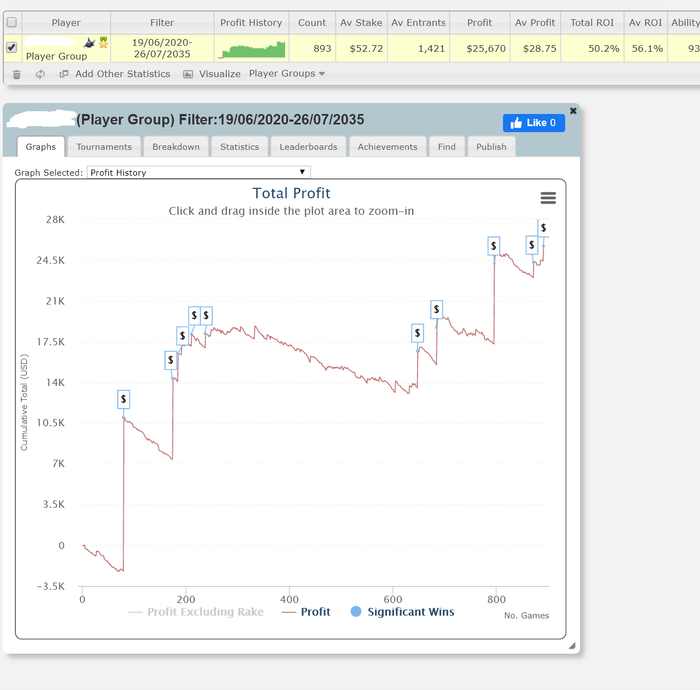Click the panel corner grip handle
700x690 pixels.
tap(572, 645)
